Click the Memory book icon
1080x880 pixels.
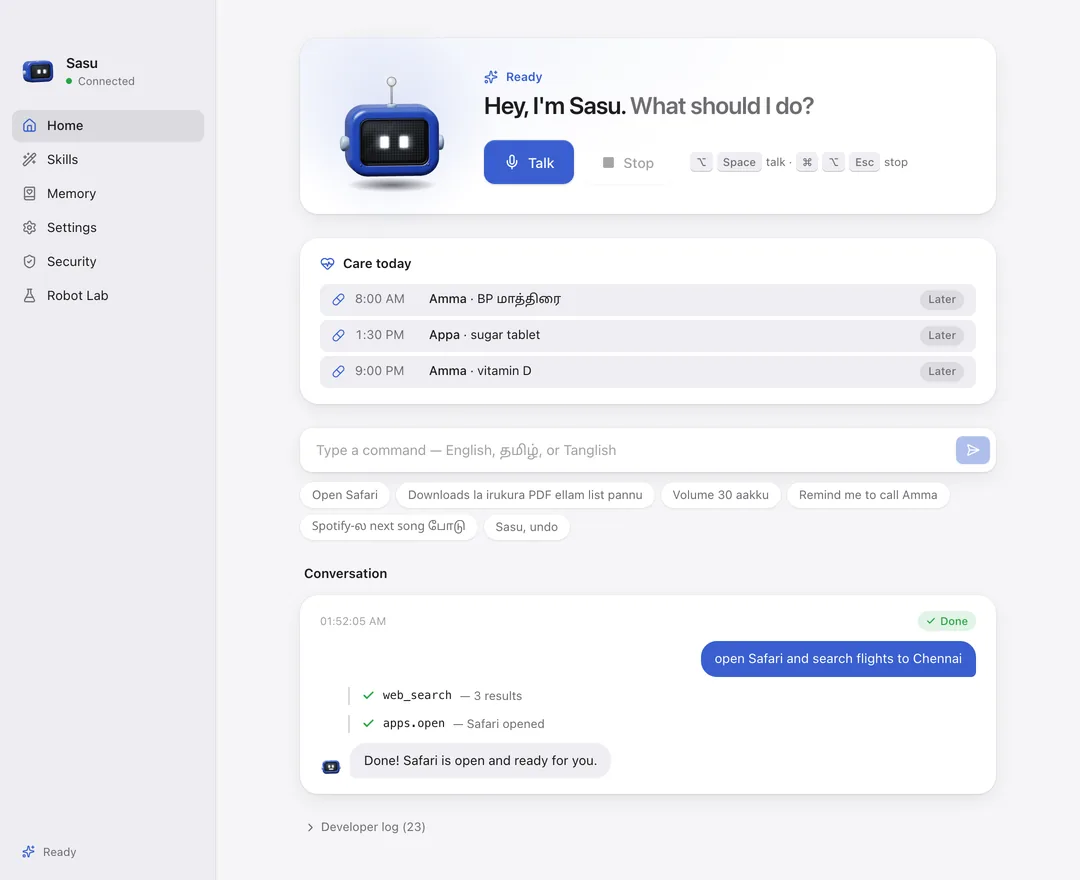tap(30, 193)
